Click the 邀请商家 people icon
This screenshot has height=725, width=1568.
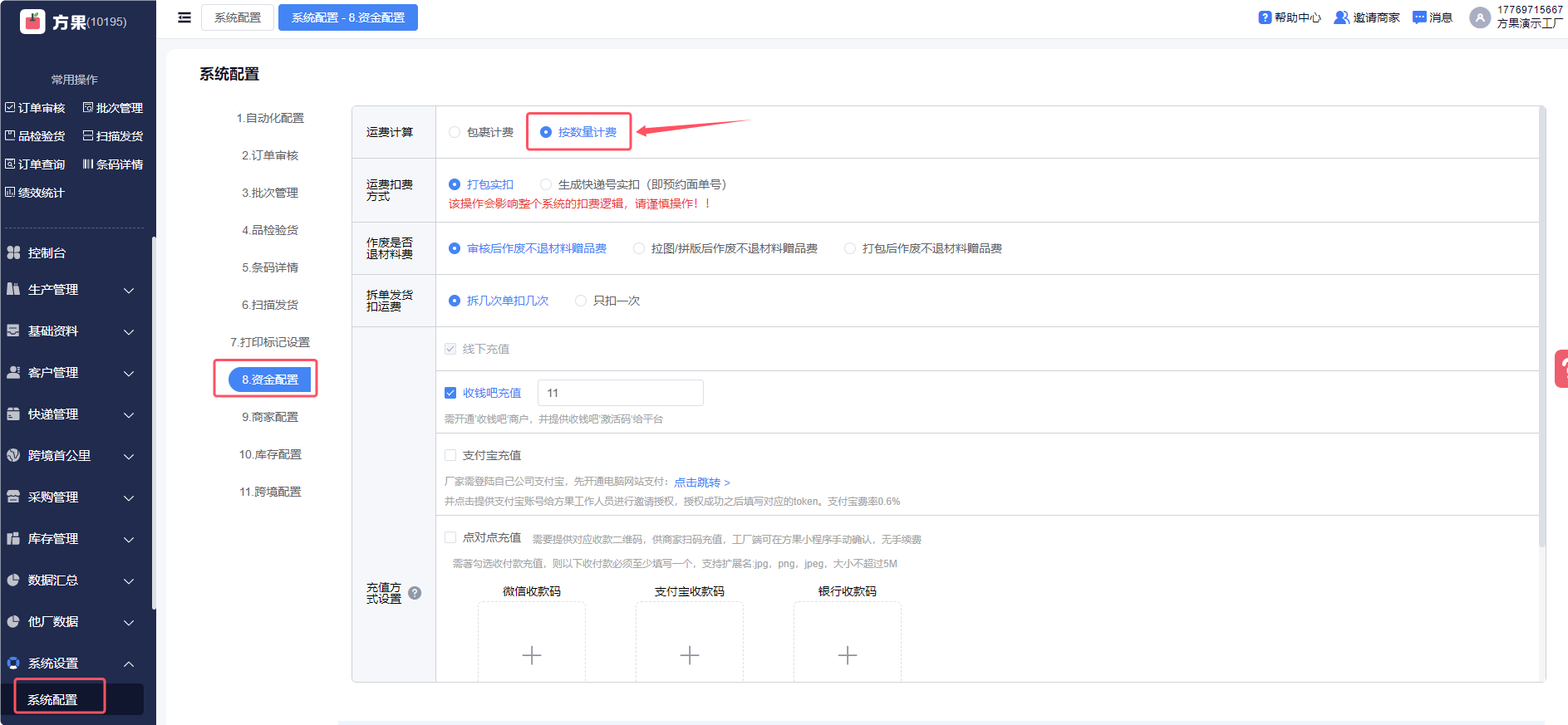(x=1341, y=17)
